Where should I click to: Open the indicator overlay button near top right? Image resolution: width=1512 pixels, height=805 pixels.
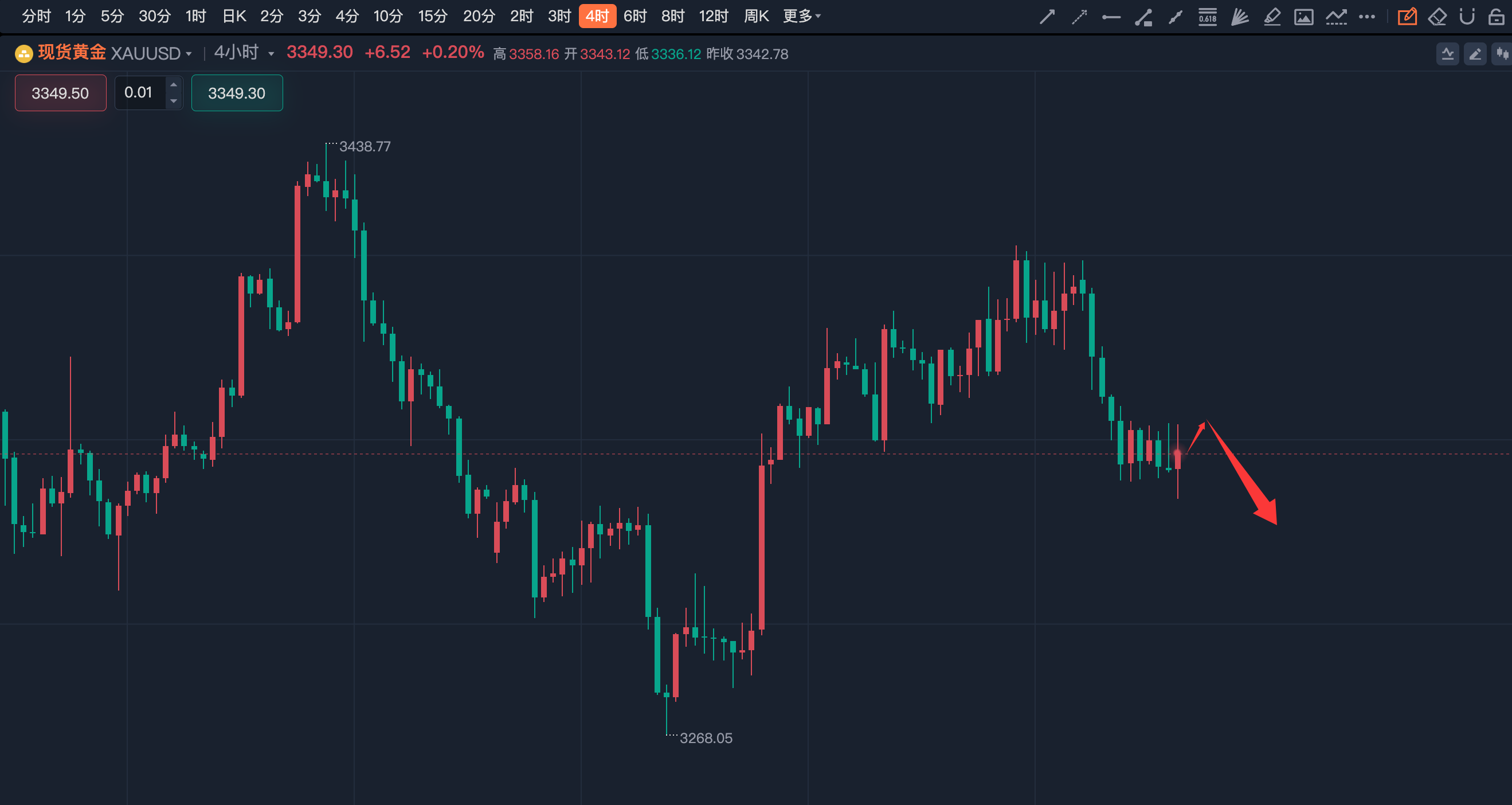[1447, 54]
